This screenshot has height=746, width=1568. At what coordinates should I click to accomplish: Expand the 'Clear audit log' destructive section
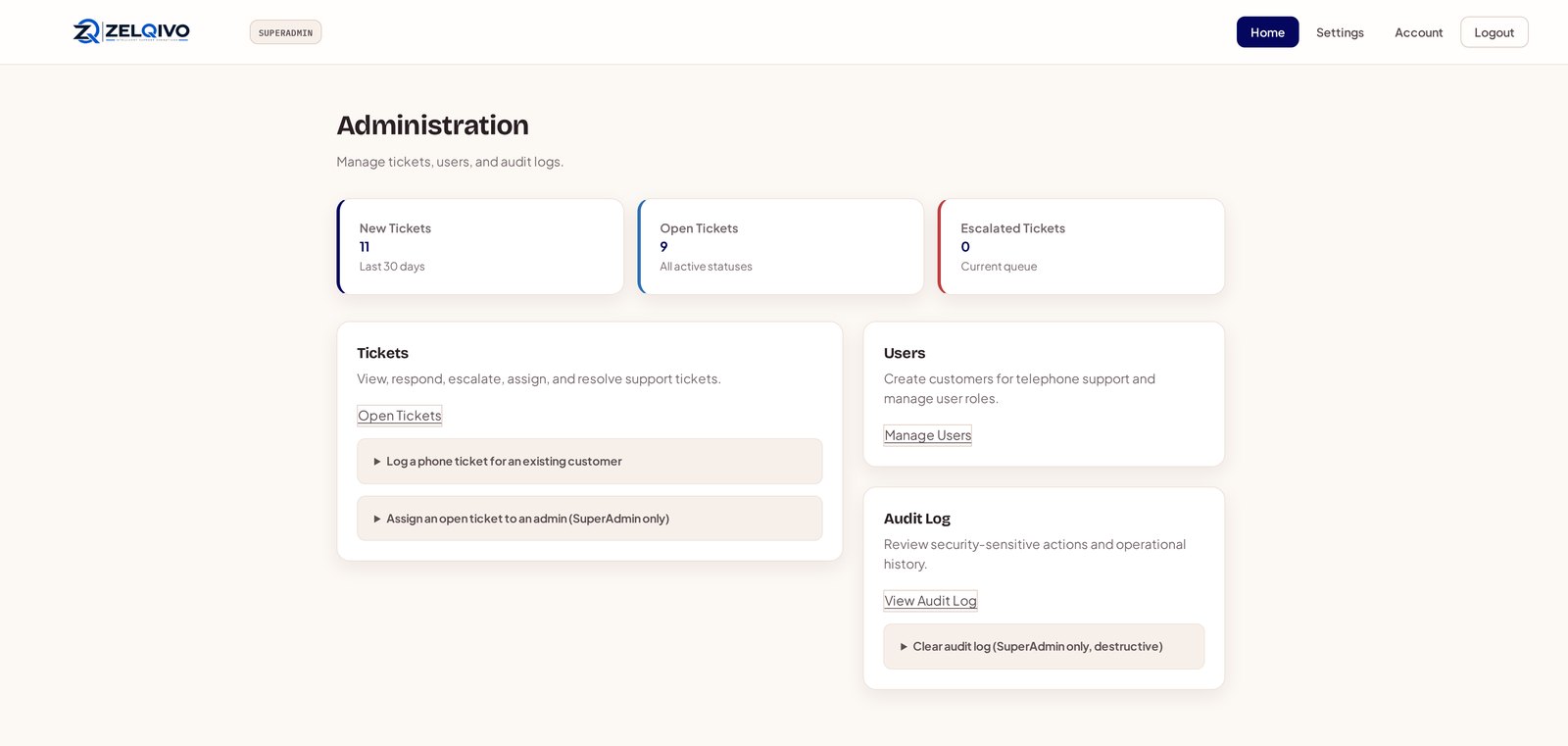[1044, 647]
